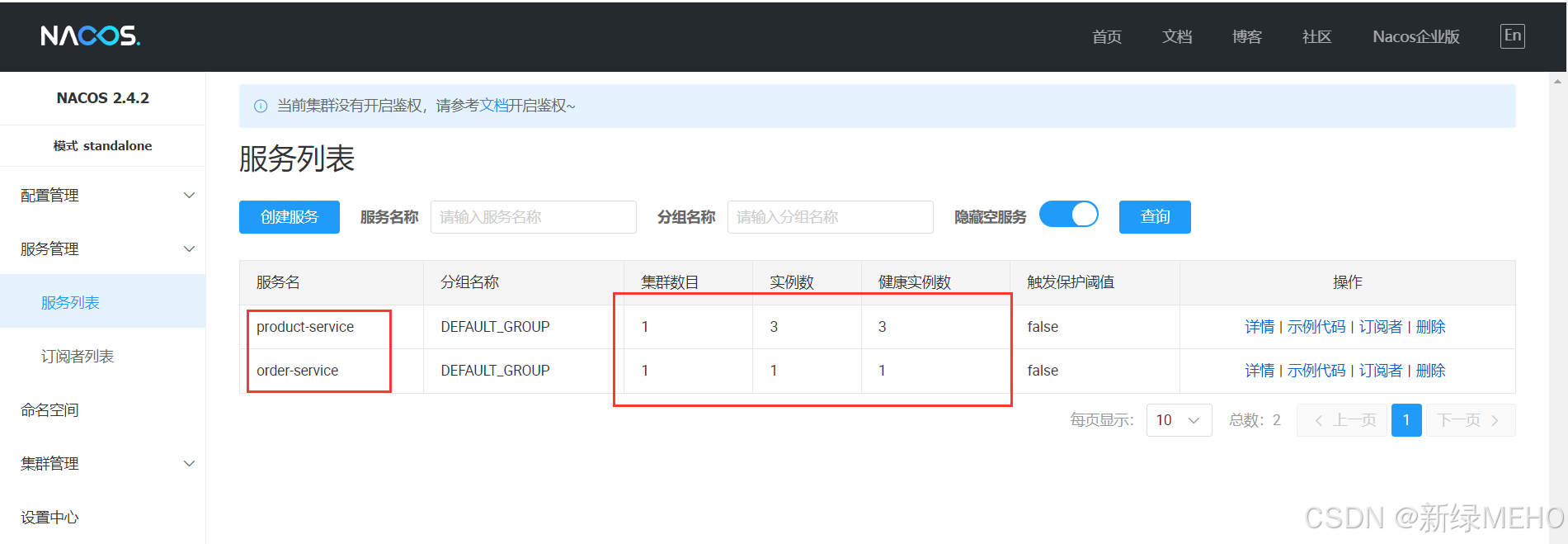Screen dimensions: 1568x544
Task: Collapse the 服务管理 menu
Action: (102, 249)
